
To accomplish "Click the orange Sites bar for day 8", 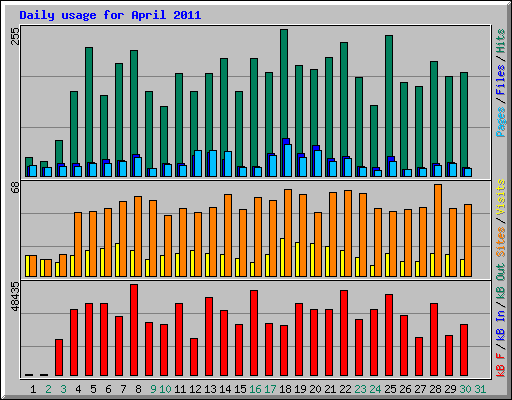I will point(138,236).
